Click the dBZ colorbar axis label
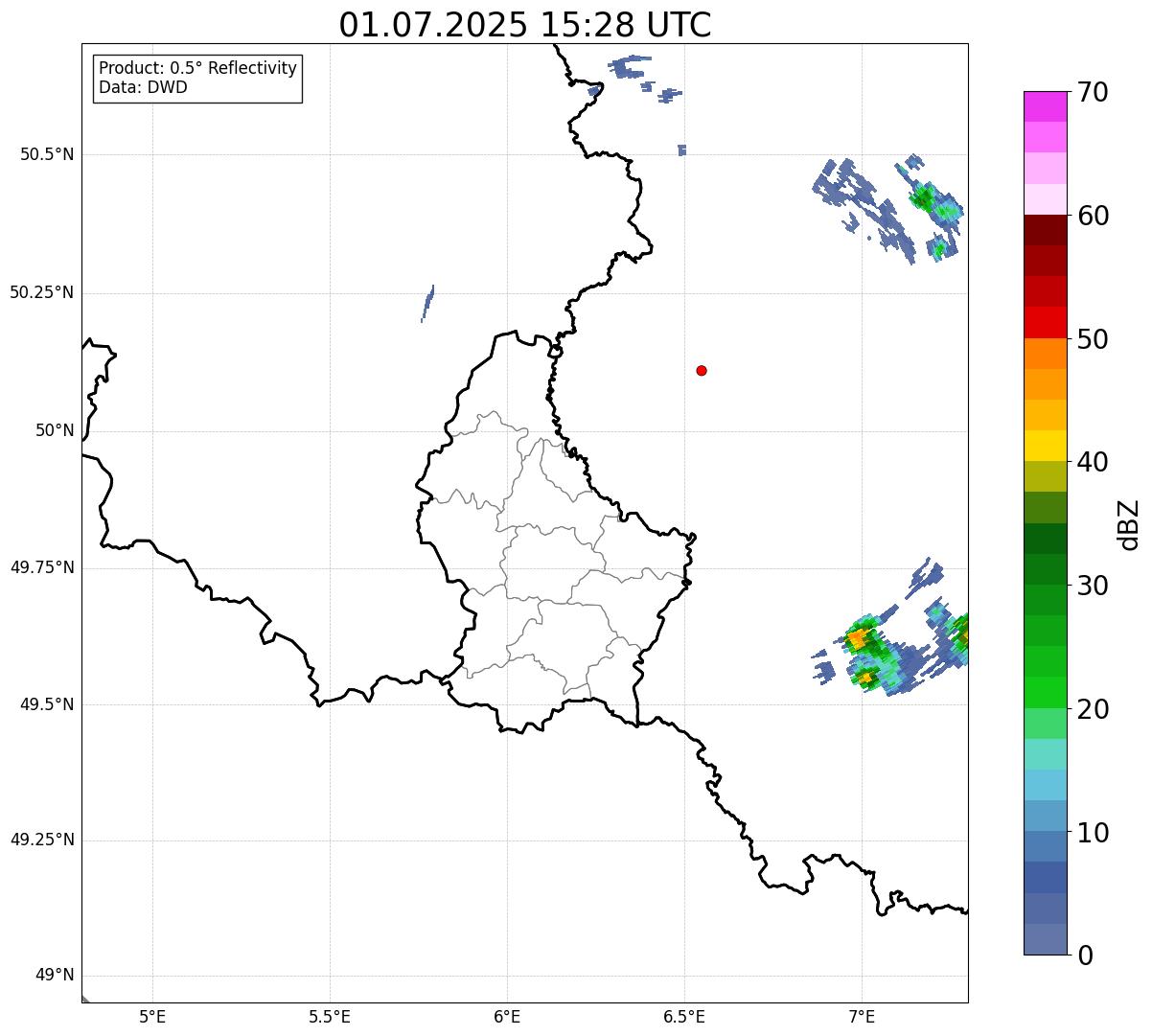The image size is (1152, 1036). (x=1129, y=523)
